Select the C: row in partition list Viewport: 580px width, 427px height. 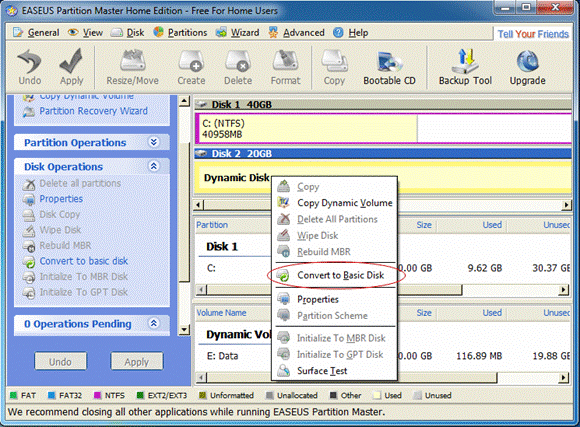[383, 268]
